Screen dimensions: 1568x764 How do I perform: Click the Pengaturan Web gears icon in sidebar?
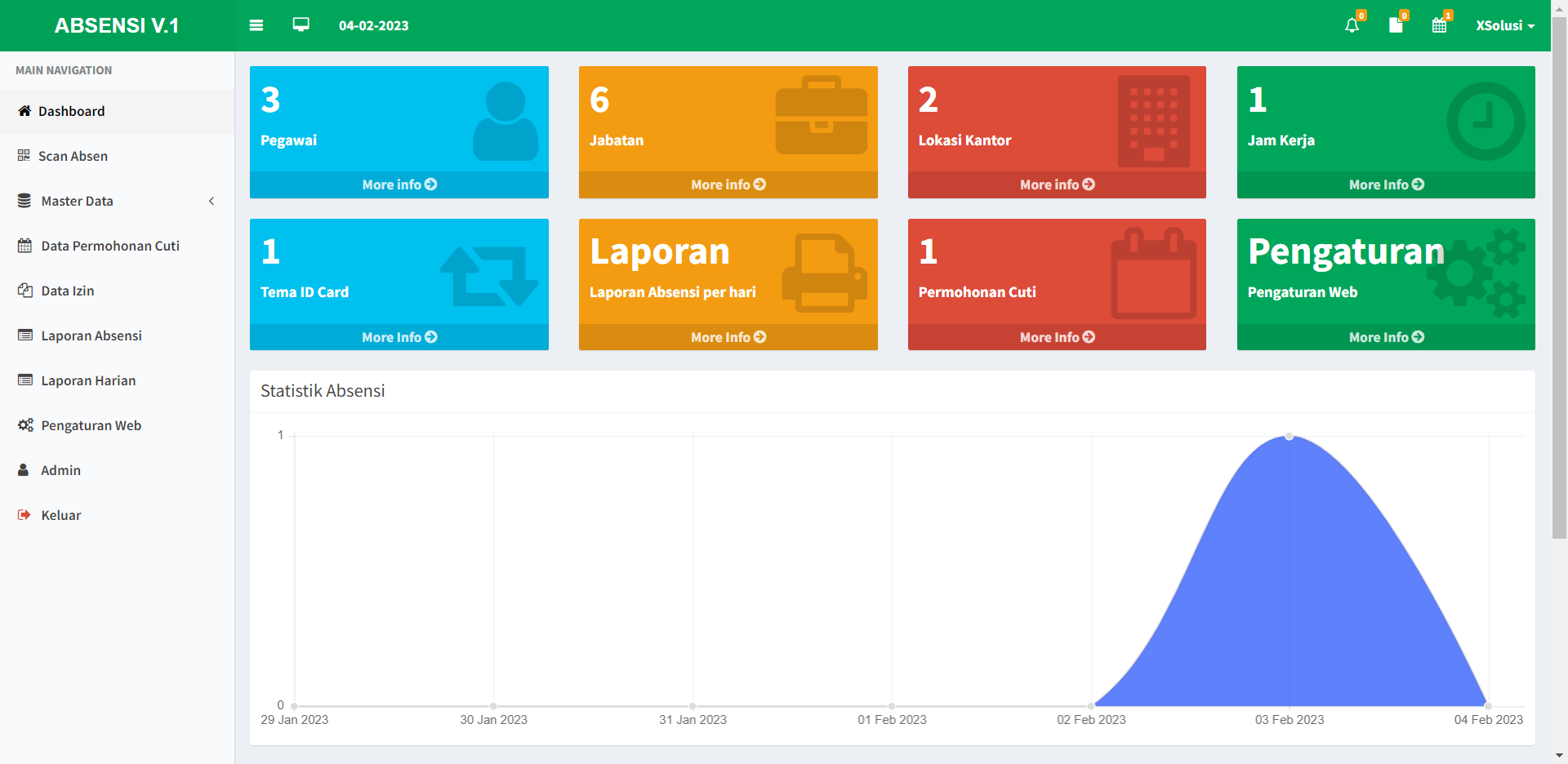click(25, 425)
